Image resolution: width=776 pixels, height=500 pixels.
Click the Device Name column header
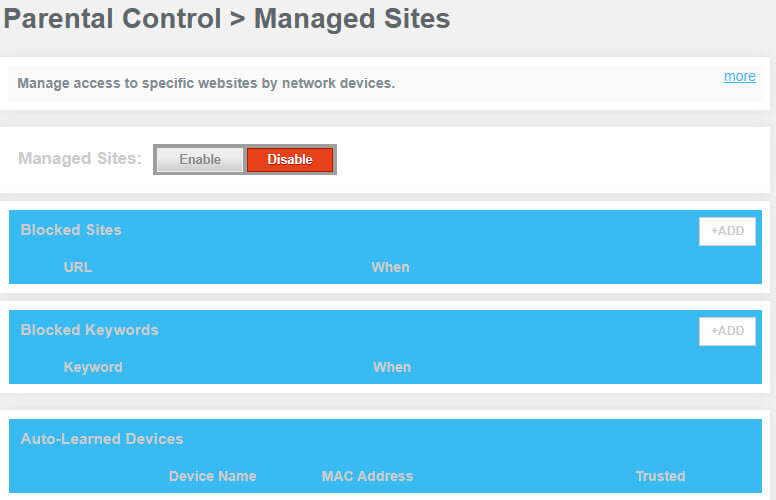[212, 476]
